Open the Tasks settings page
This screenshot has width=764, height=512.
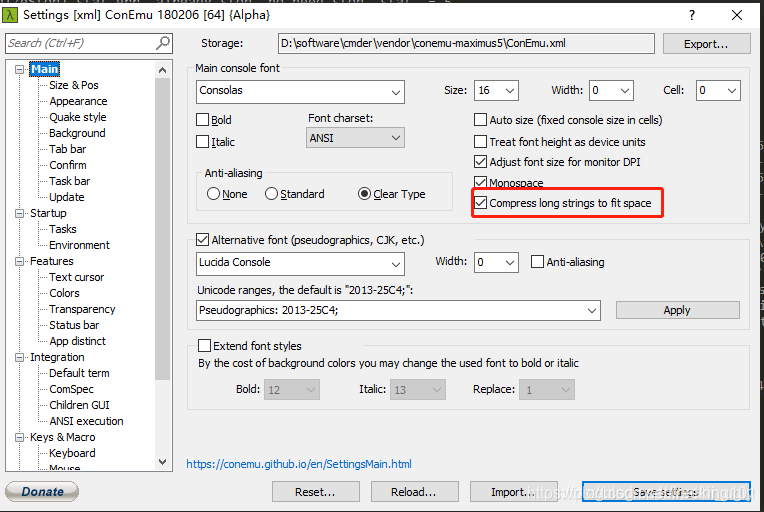[62, 229]
